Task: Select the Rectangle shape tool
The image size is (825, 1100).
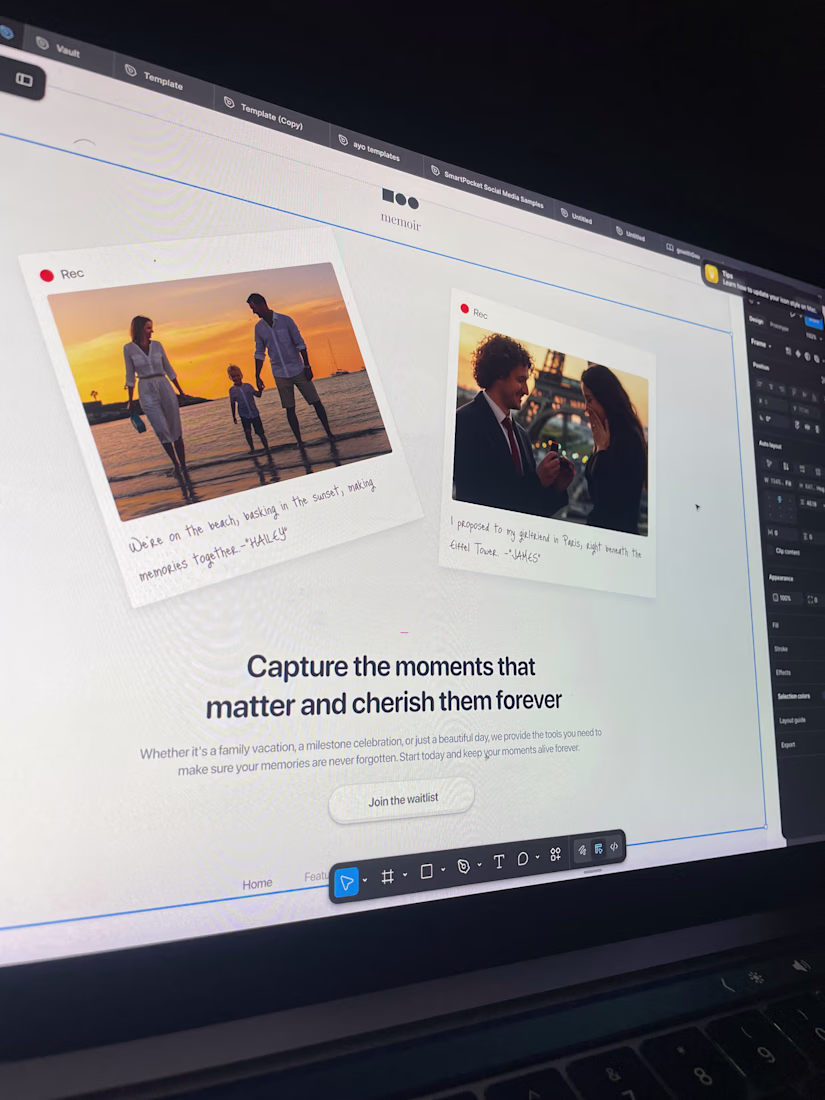Action: 426,871
